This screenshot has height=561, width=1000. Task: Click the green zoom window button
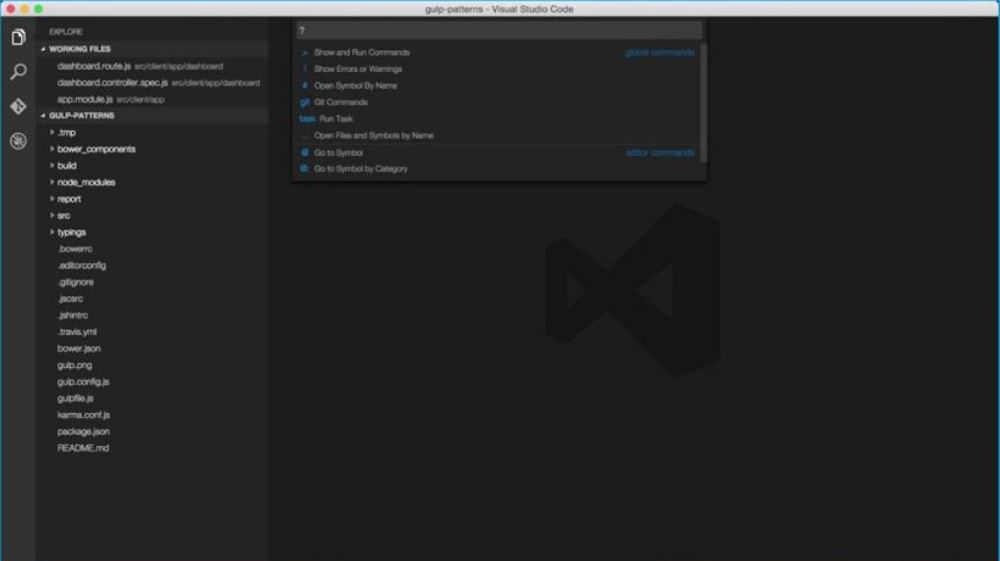[x=38, y=9]
